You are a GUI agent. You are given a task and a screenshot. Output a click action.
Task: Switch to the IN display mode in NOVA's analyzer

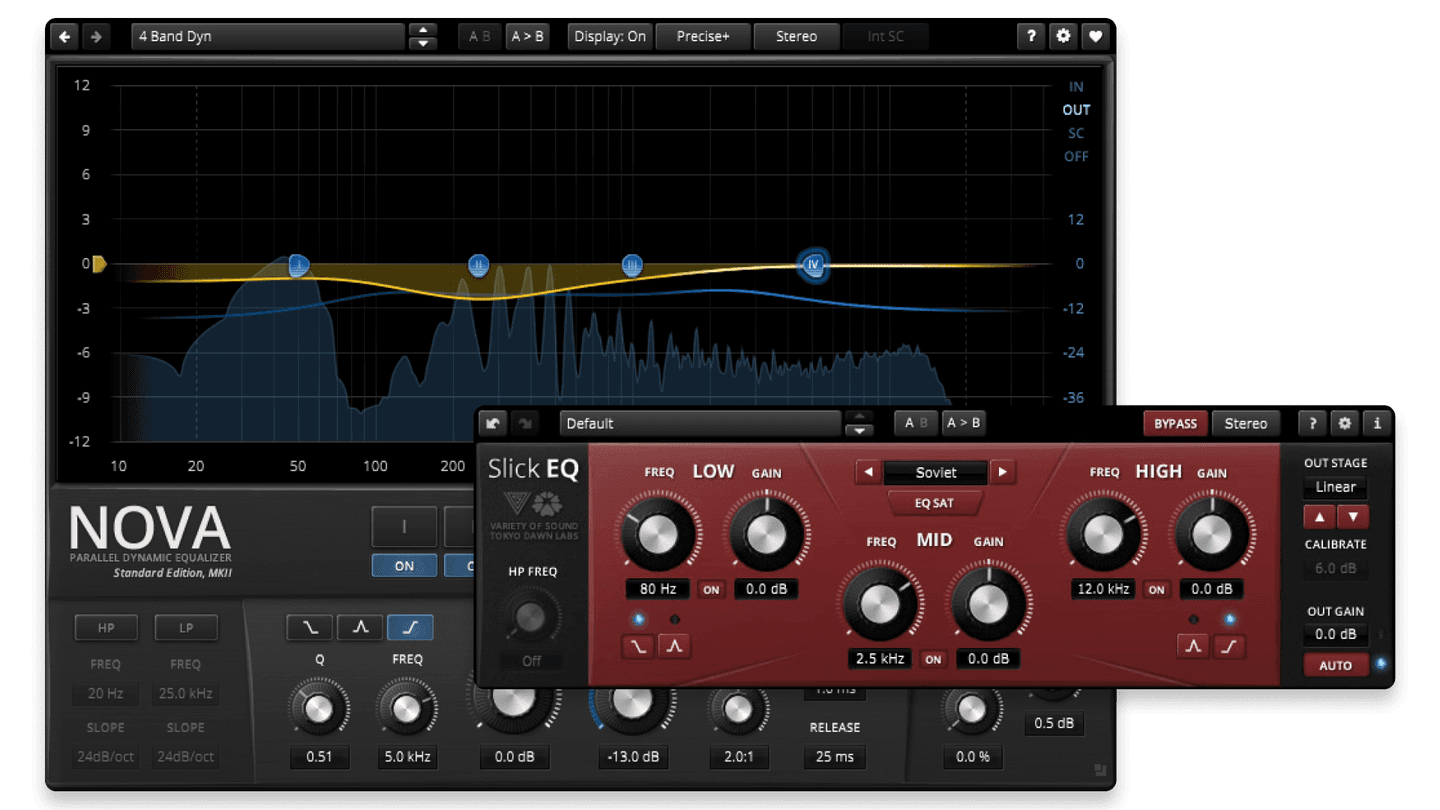point(1076,86)
